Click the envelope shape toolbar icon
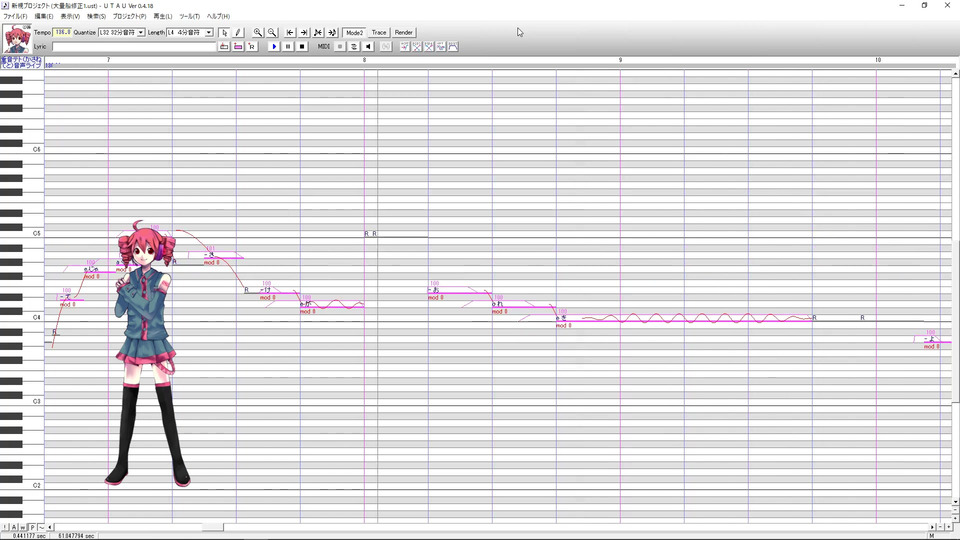Screen dimensions: 960x540 (453, 47)
